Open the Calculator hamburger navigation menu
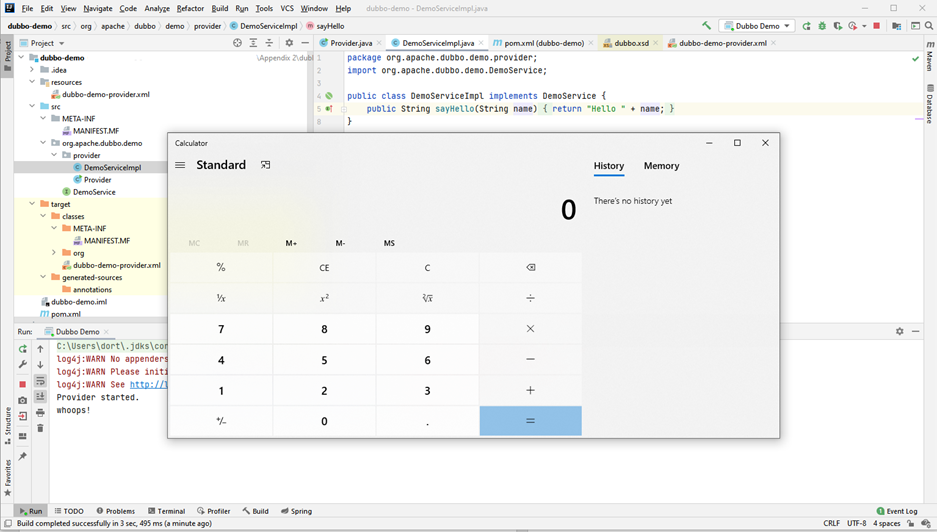937x532 pixels. coord(180,165)
